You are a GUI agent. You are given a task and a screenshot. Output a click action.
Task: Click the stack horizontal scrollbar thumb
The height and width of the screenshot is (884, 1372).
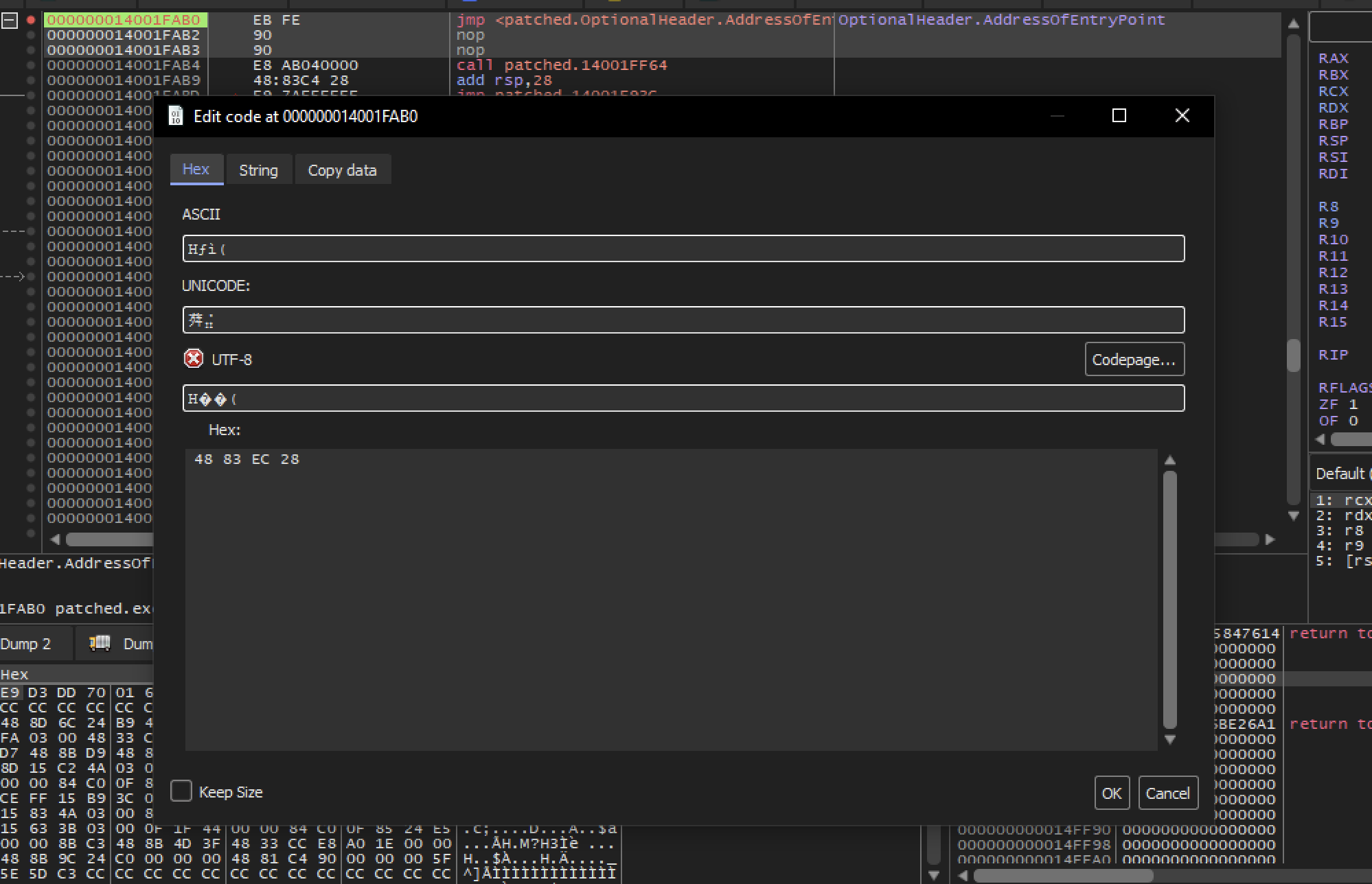pyautogui.click(x=1063, y=876)
